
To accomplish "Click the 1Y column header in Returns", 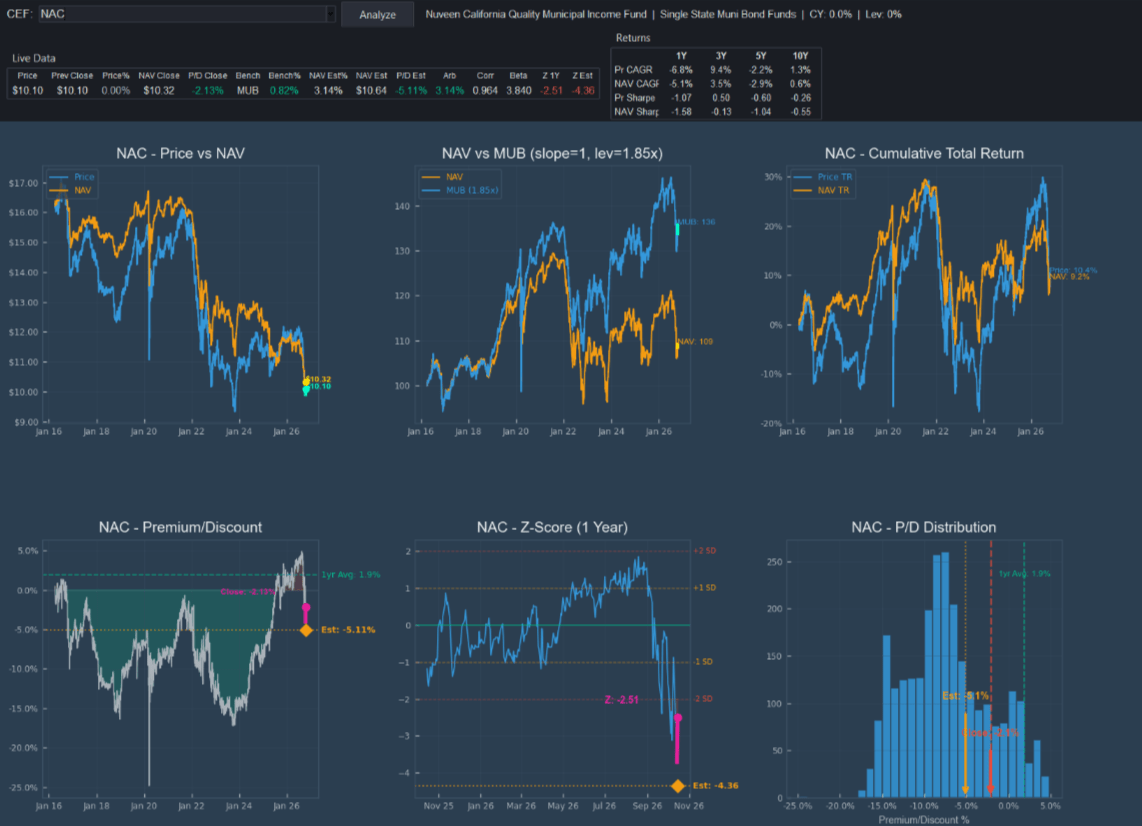I will click(681, 56).
